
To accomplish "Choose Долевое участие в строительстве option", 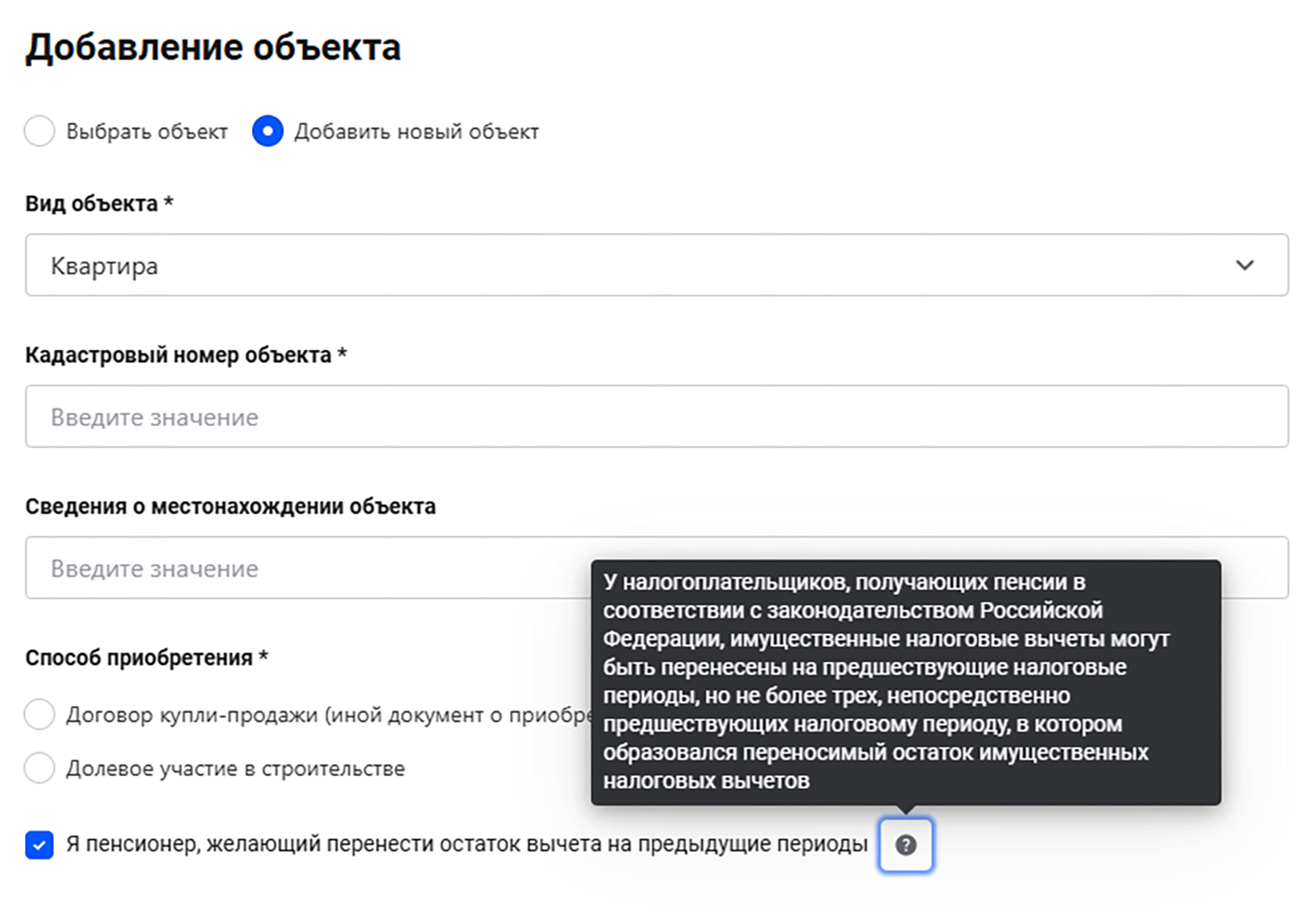I will [x=39, y=767].
